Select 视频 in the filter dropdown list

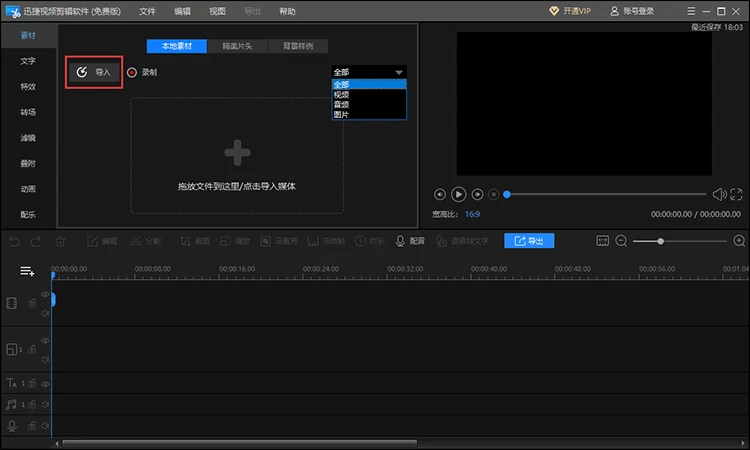pyautogui.click(x=343, y=95)
